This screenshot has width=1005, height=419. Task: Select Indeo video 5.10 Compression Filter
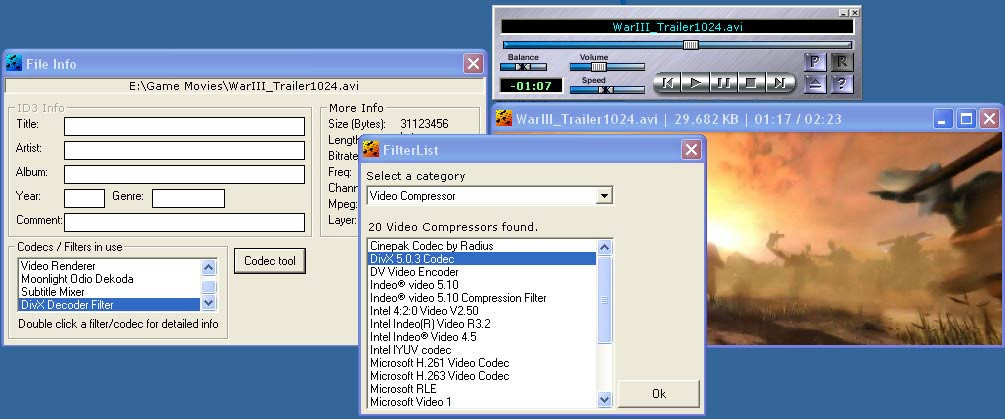[x=482, y=298]
